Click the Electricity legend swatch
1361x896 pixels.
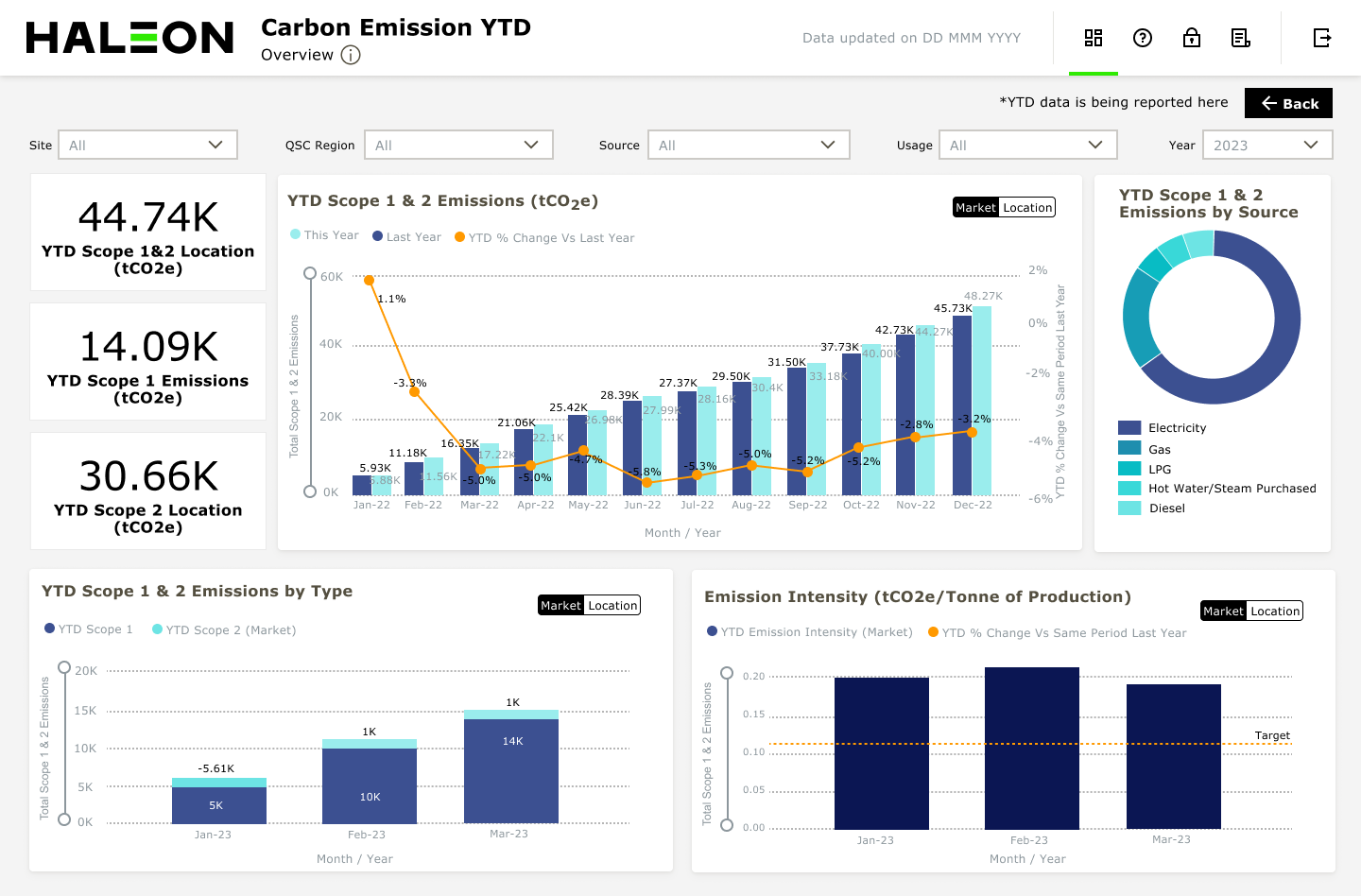click(x=1129, y=428)
